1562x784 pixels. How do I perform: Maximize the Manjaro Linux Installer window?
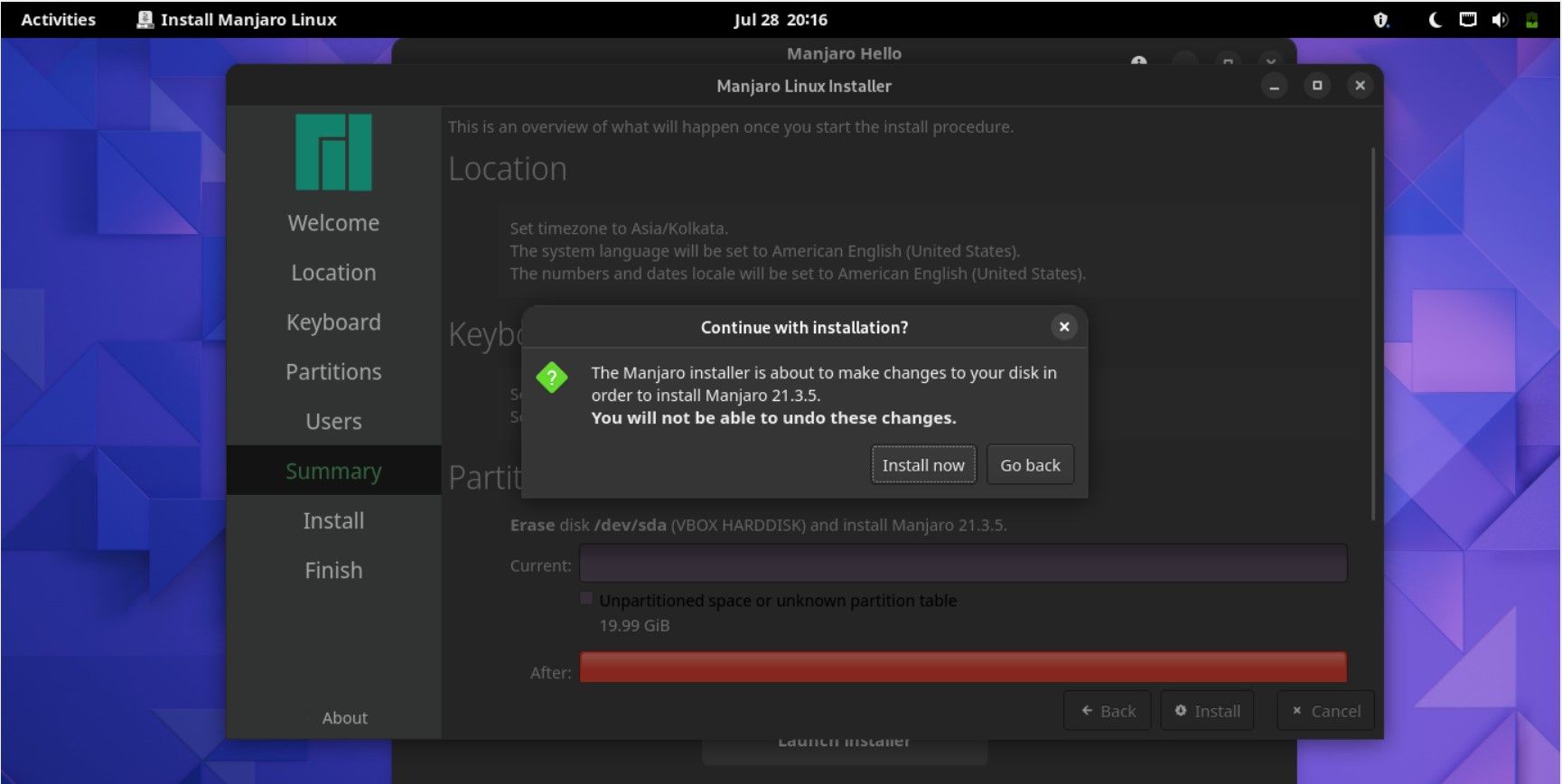click(x=1317, y=86)
